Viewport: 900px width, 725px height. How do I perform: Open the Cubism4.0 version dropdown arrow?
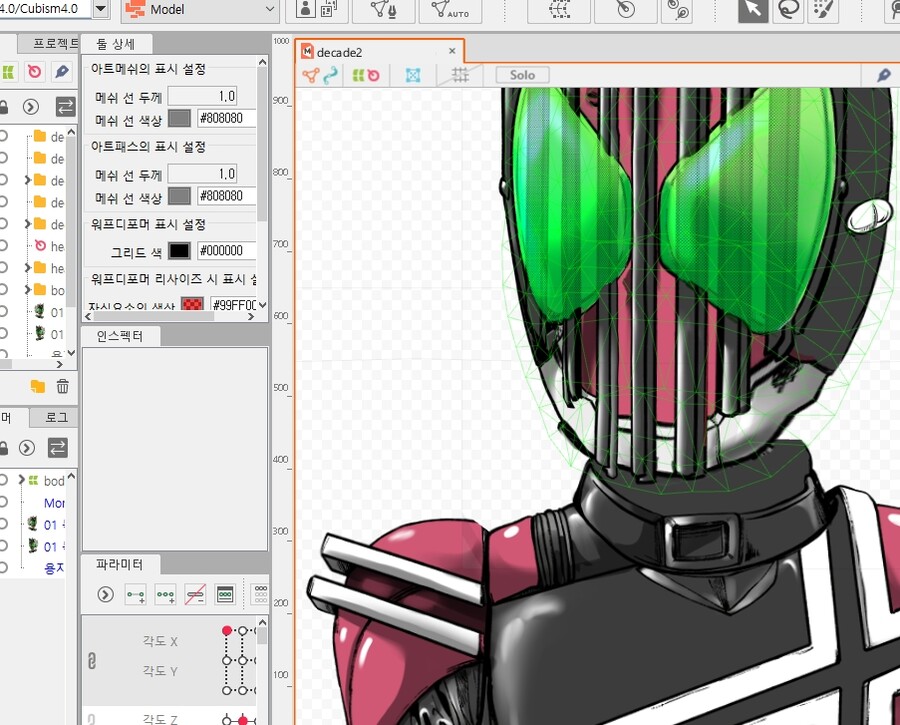click(101, 10)
